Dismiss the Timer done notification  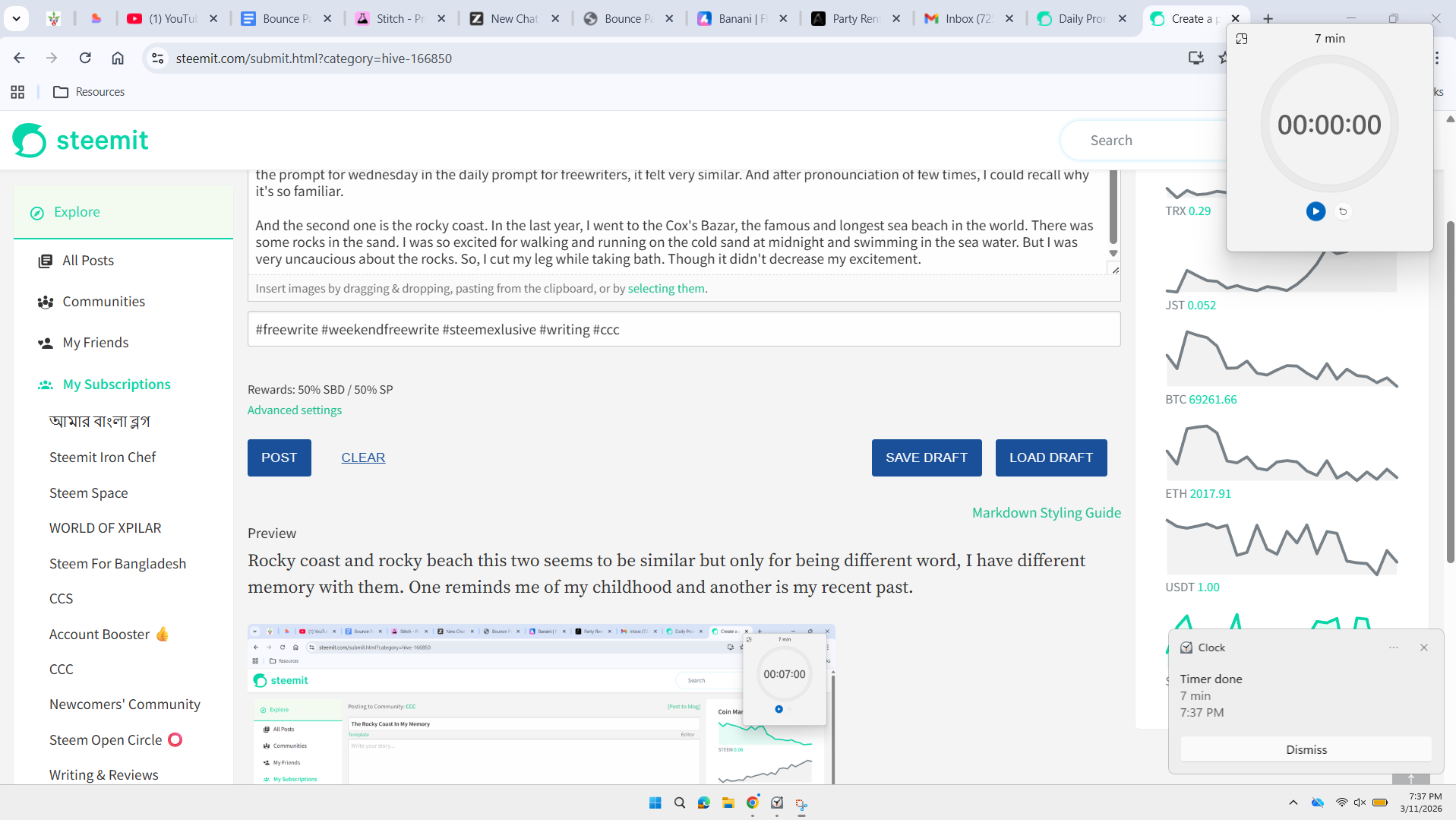click(1306, 749)
